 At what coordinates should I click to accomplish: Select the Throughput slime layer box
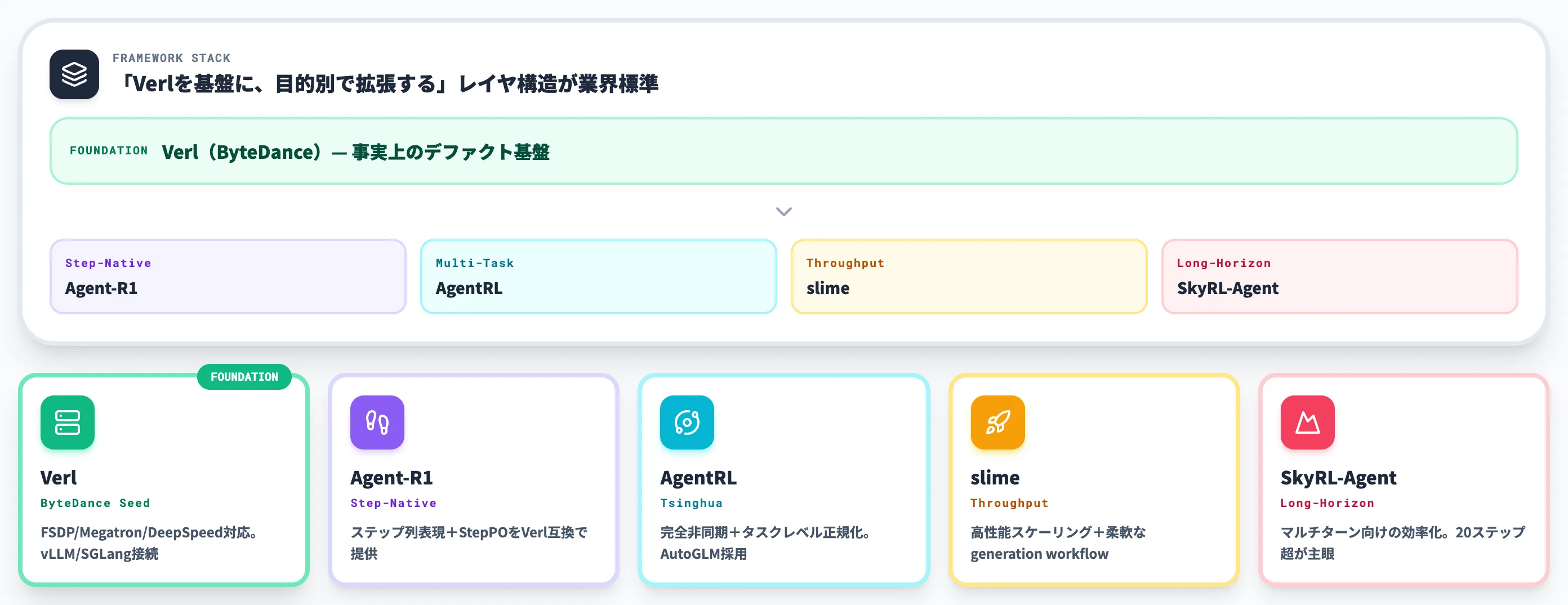click(x=969, y=277)
